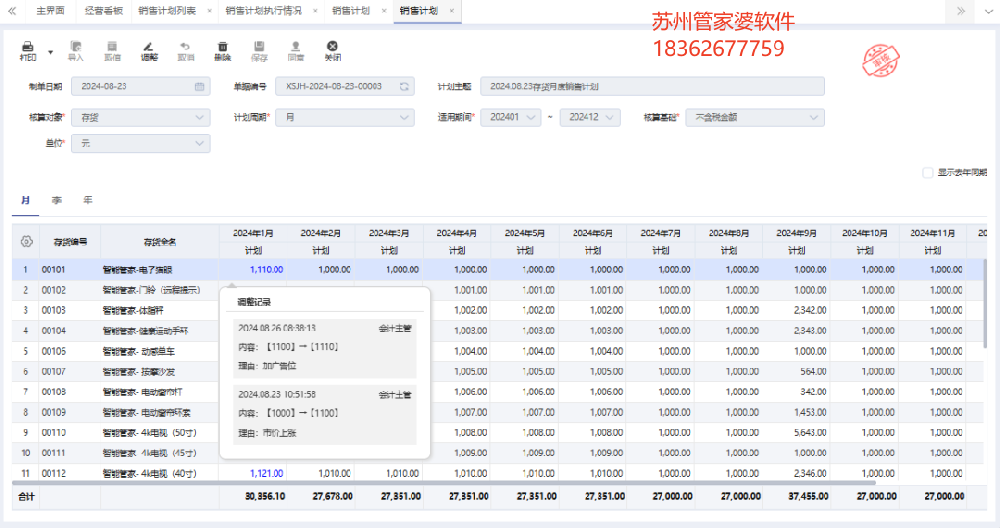The image size is (1000, 528).
Task: Open table column settings gear
Action: pos(26,242)
